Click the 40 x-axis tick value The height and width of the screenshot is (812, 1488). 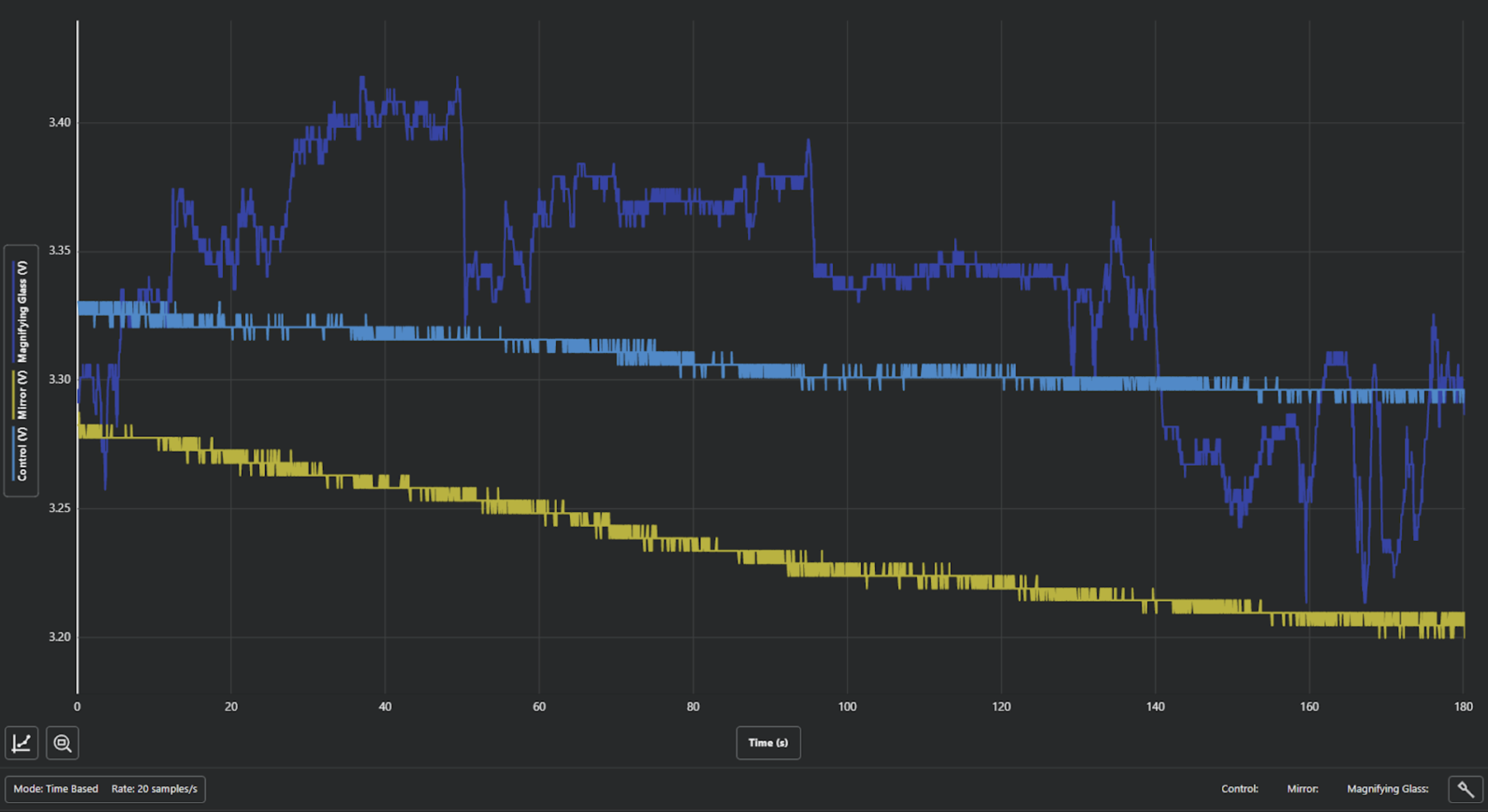click(x=385, y=707)
